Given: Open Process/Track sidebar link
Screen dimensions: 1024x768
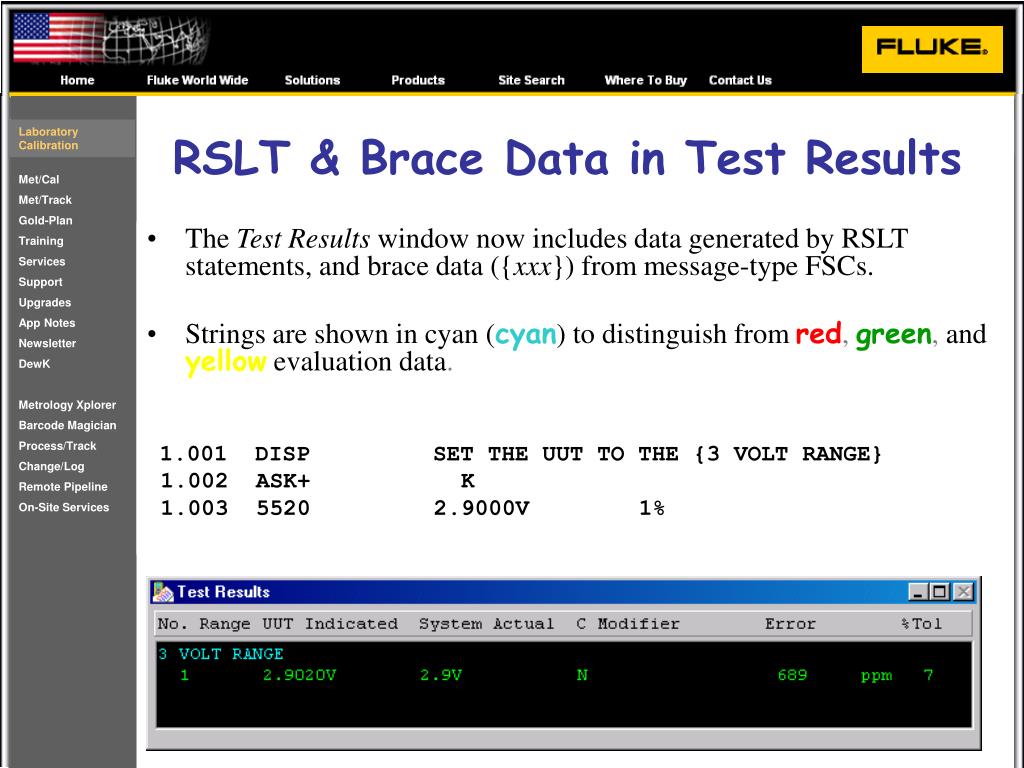Looking at the screenshot, I should click(x=57, y=446).
